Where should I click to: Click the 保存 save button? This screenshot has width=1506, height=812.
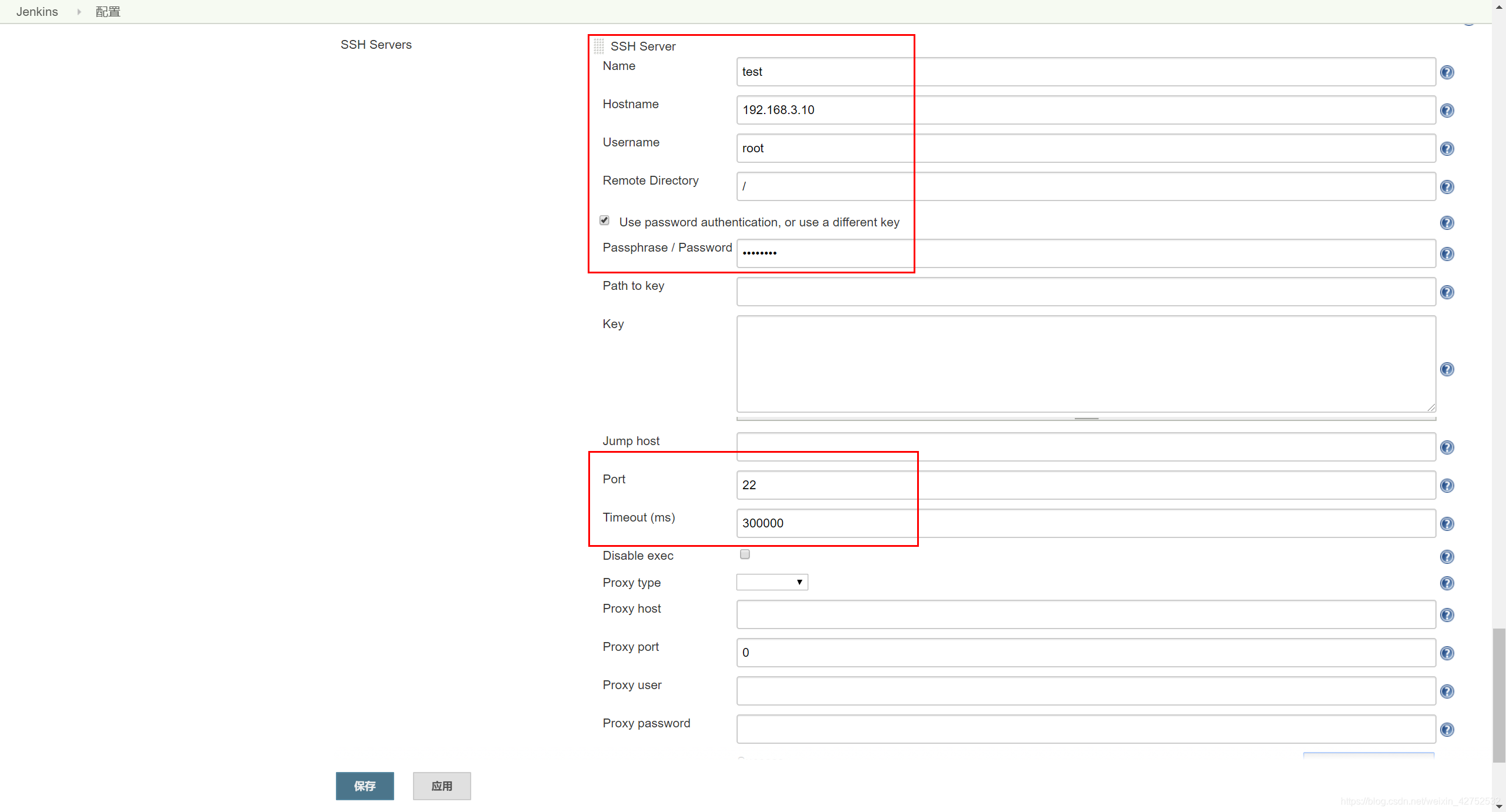[365, 786]
